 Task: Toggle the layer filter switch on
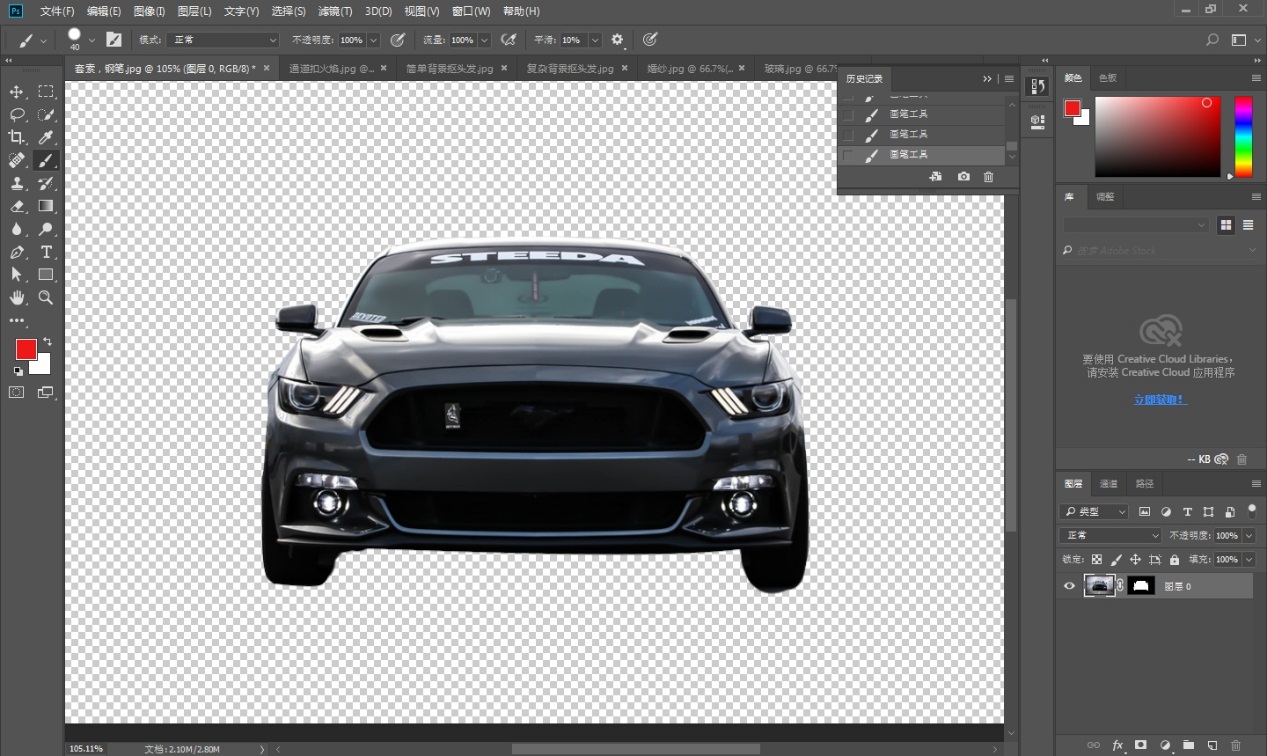pos(1251,510)
